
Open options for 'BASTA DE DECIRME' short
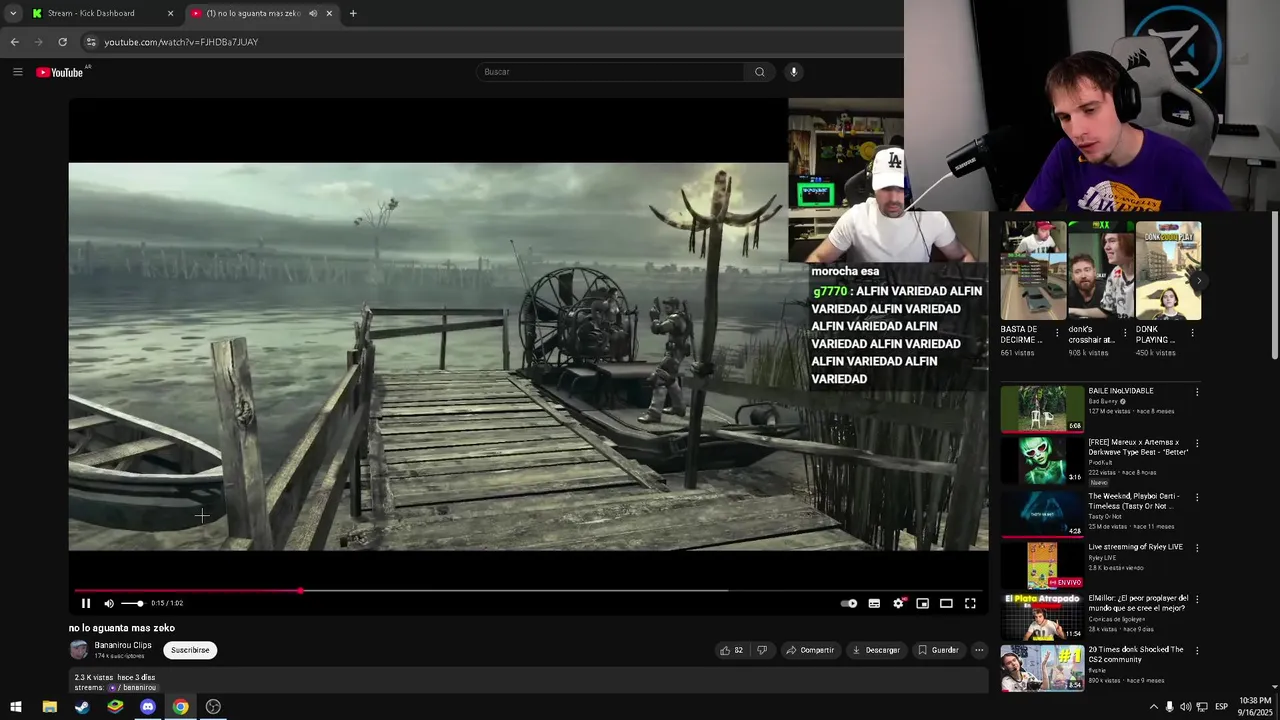[x=1057, y=333]
